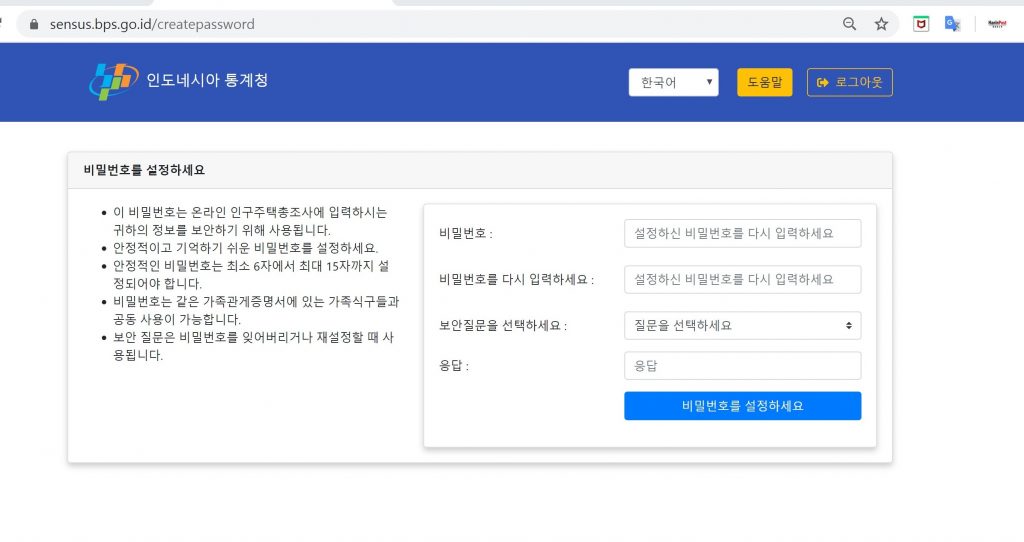Click the 도움말 help button
The image size is (1024, 542).
(x=764, y=82)
